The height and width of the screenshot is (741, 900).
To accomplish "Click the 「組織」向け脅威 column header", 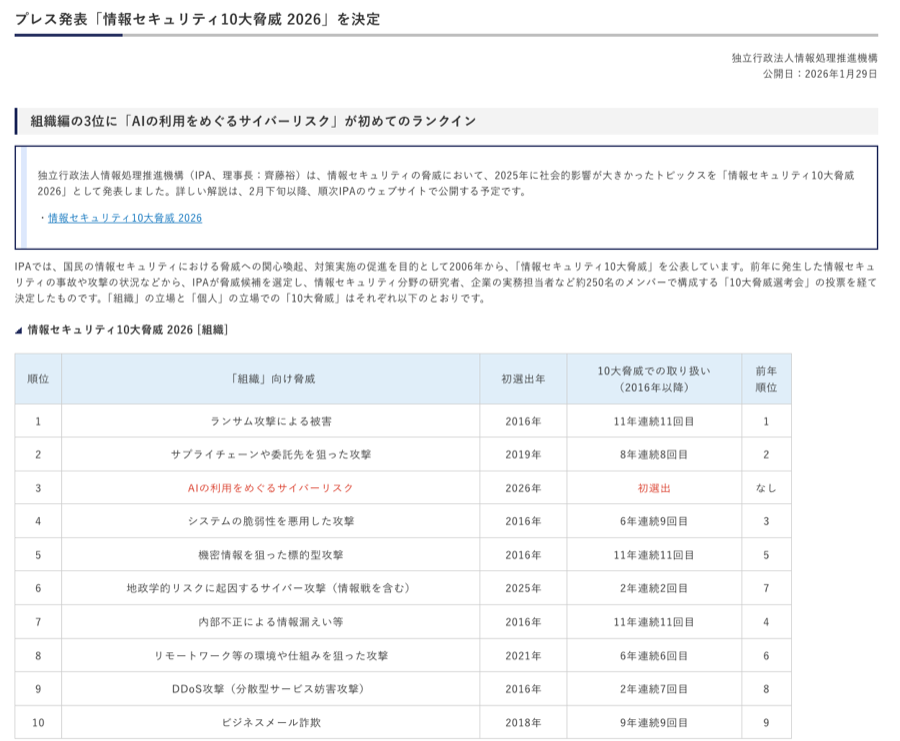I will tap(270, 379).
